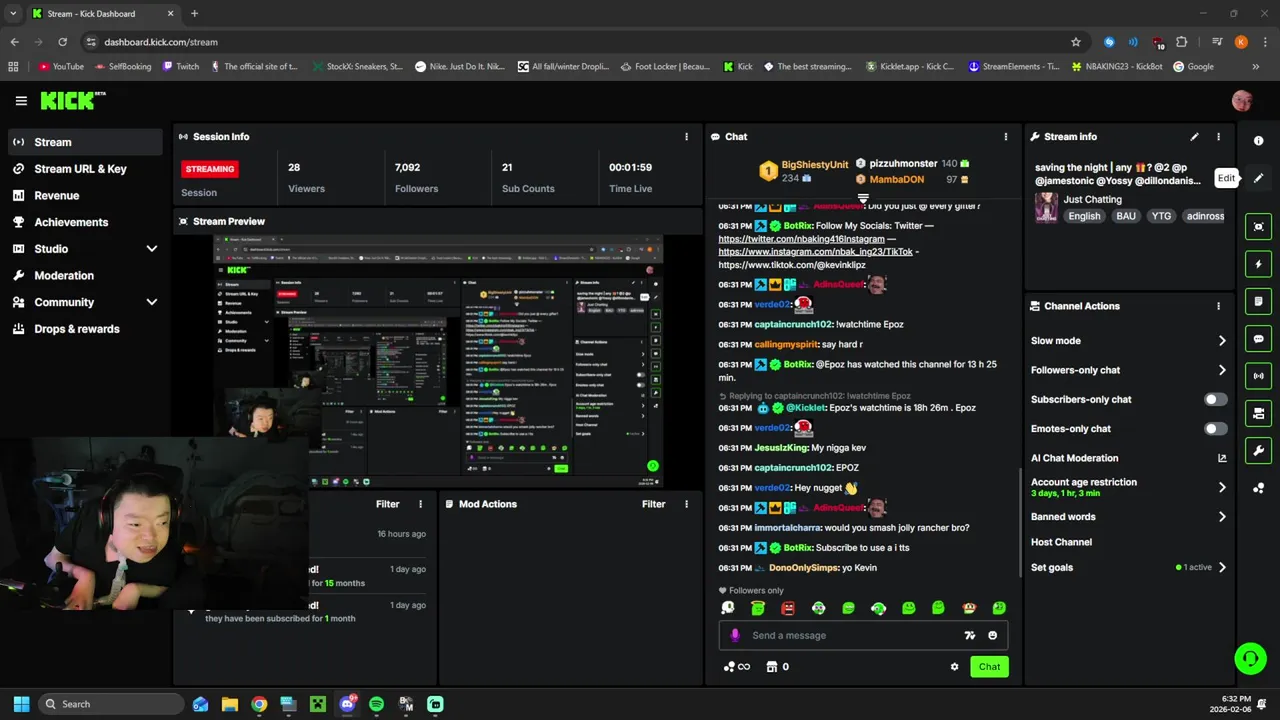Click the pencil icon in Stream info header
The image size is (1280, 720).
pyautogui.click(x=1194, y=137)
